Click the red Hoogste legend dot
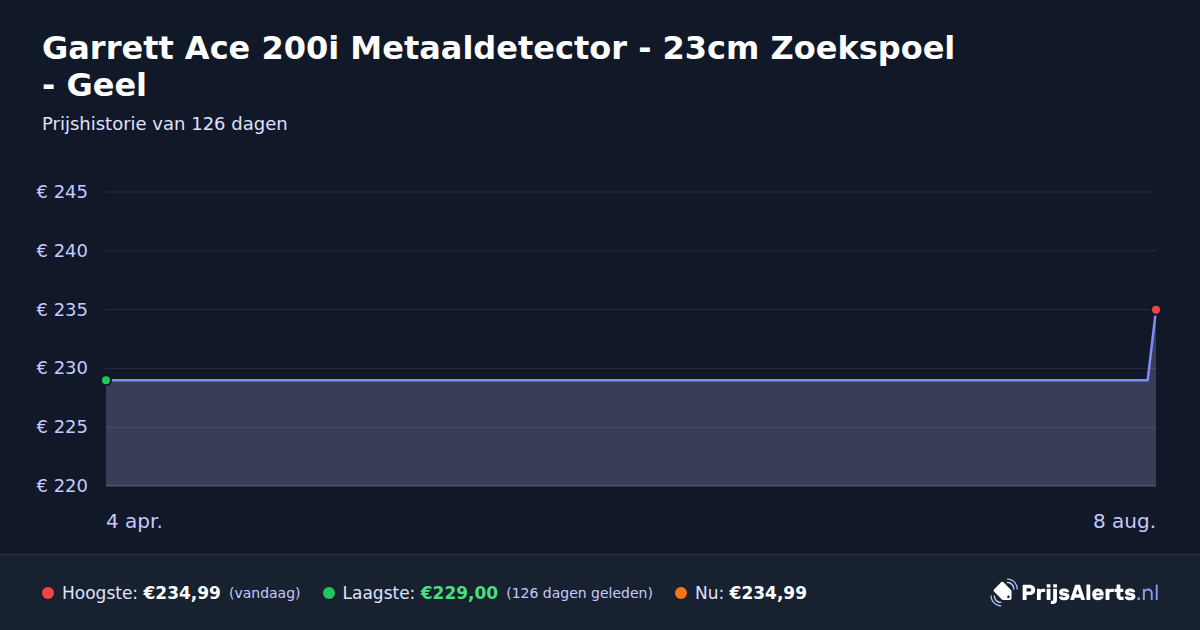The height and width of the screenshot is (630, 1200). point(48,593)
